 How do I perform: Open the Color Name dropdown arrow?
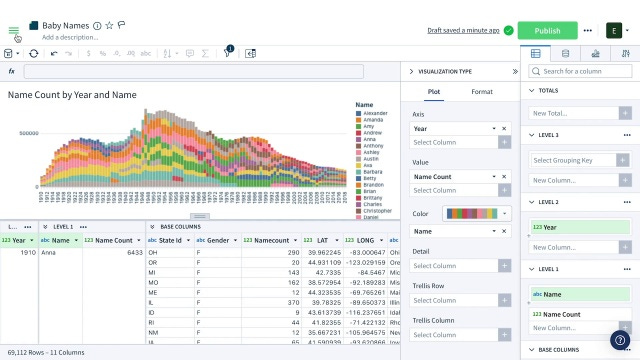click(x=494, y=231)
